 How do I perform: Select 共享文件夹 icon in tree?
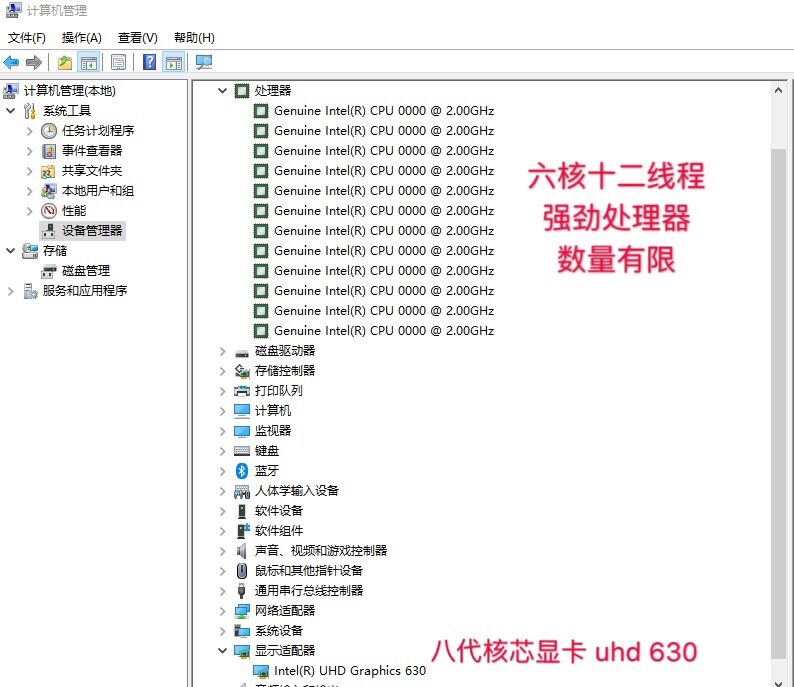point(48,171)
